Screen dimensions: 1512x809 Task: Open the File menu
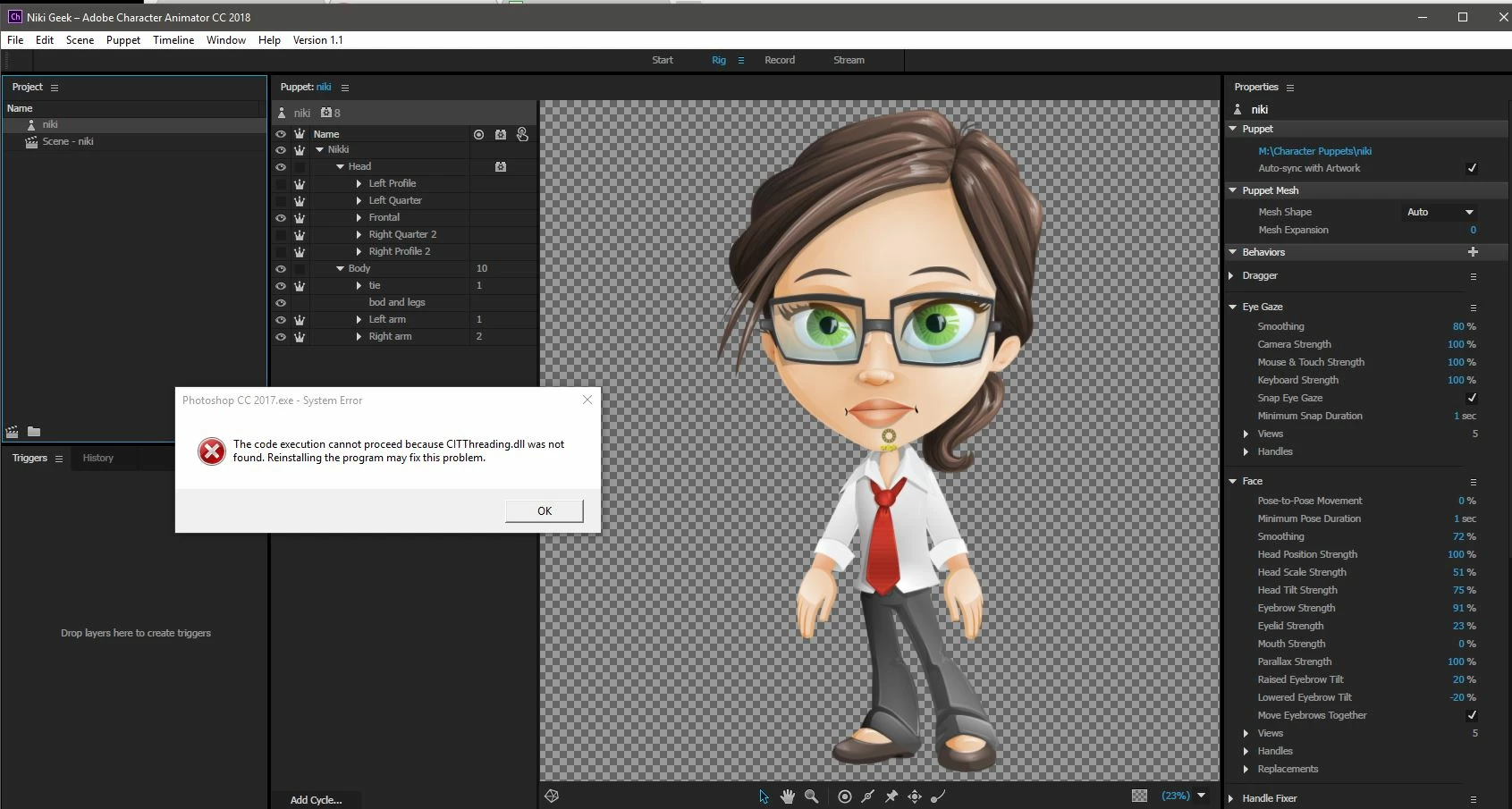15,40
